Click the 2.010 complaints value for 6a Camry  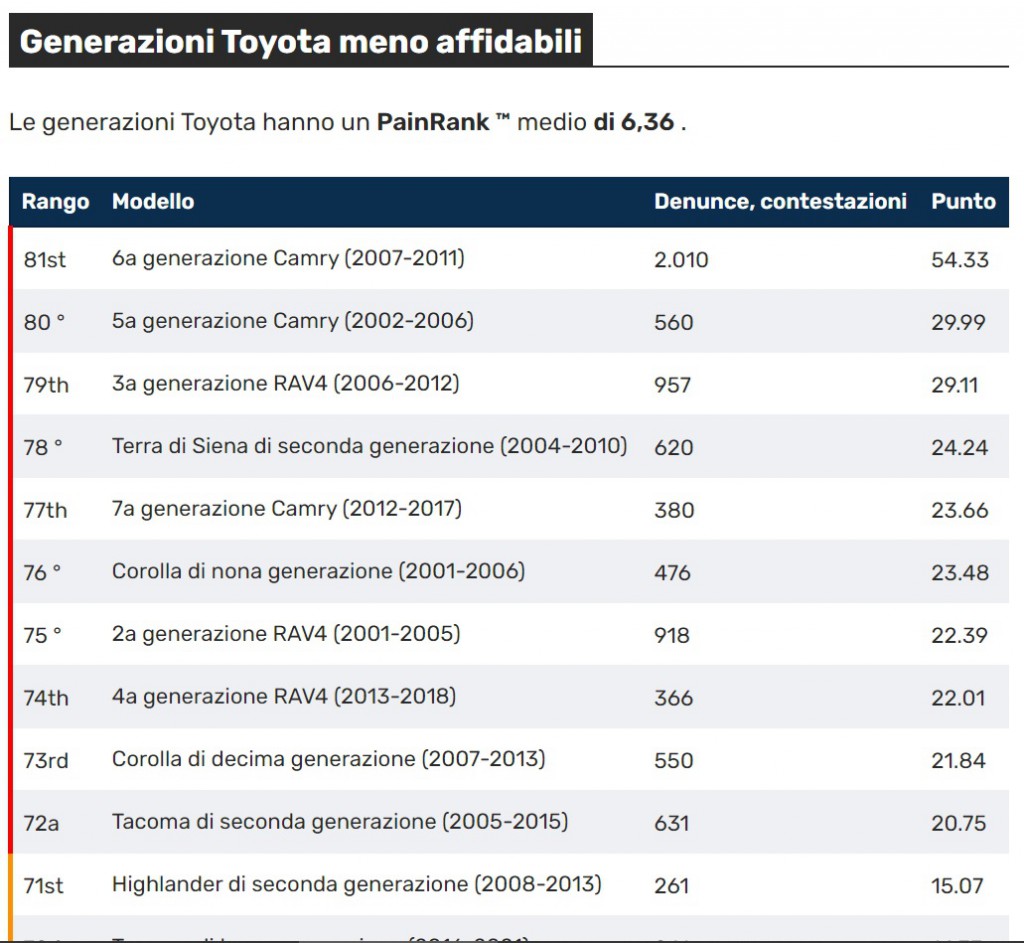(x=681, y=258)
